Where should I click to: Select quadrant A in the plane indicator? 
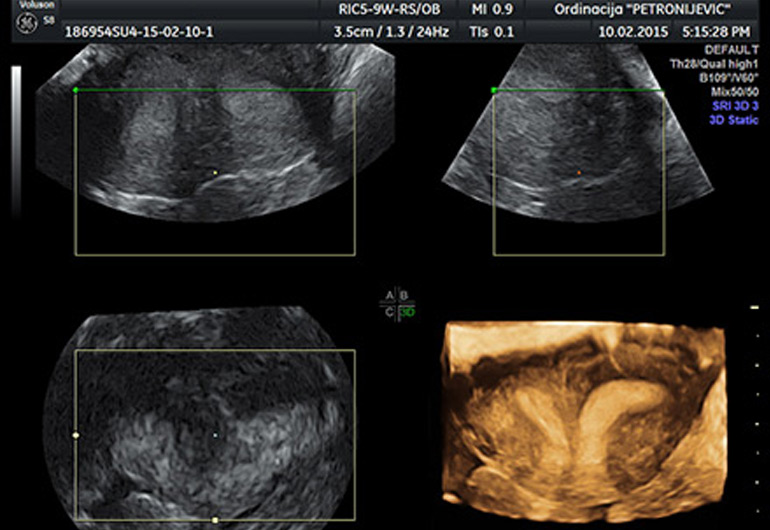coord(390,296)
